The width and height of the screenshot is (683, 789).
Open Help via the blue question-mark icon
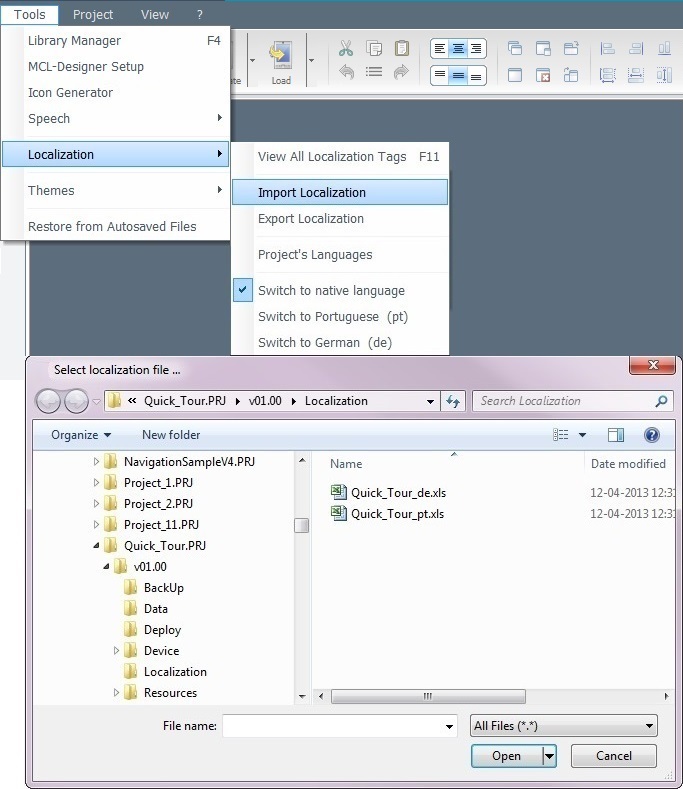[x=652, y=435]
